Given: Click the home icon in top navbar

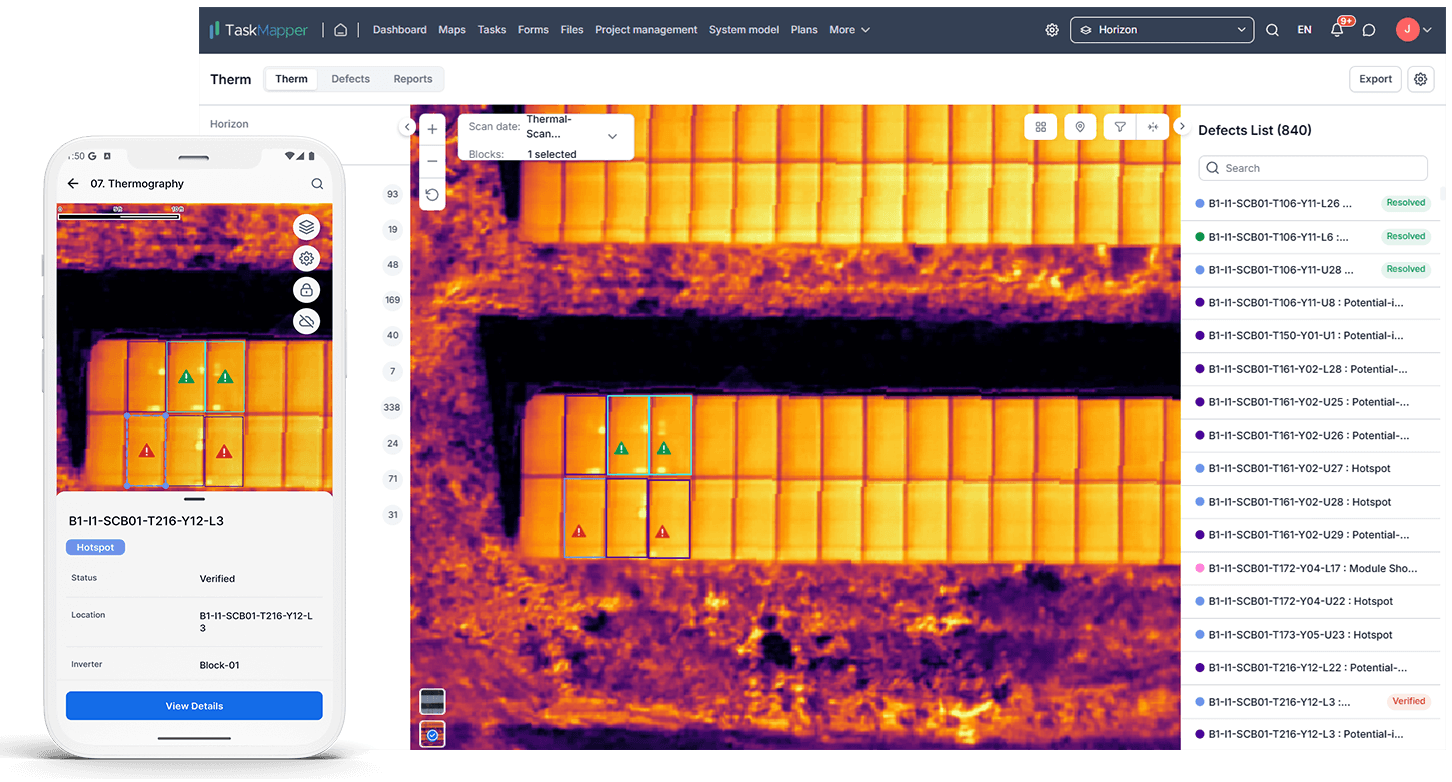Looking at the screenshot, I should click(x=341, y=30).
